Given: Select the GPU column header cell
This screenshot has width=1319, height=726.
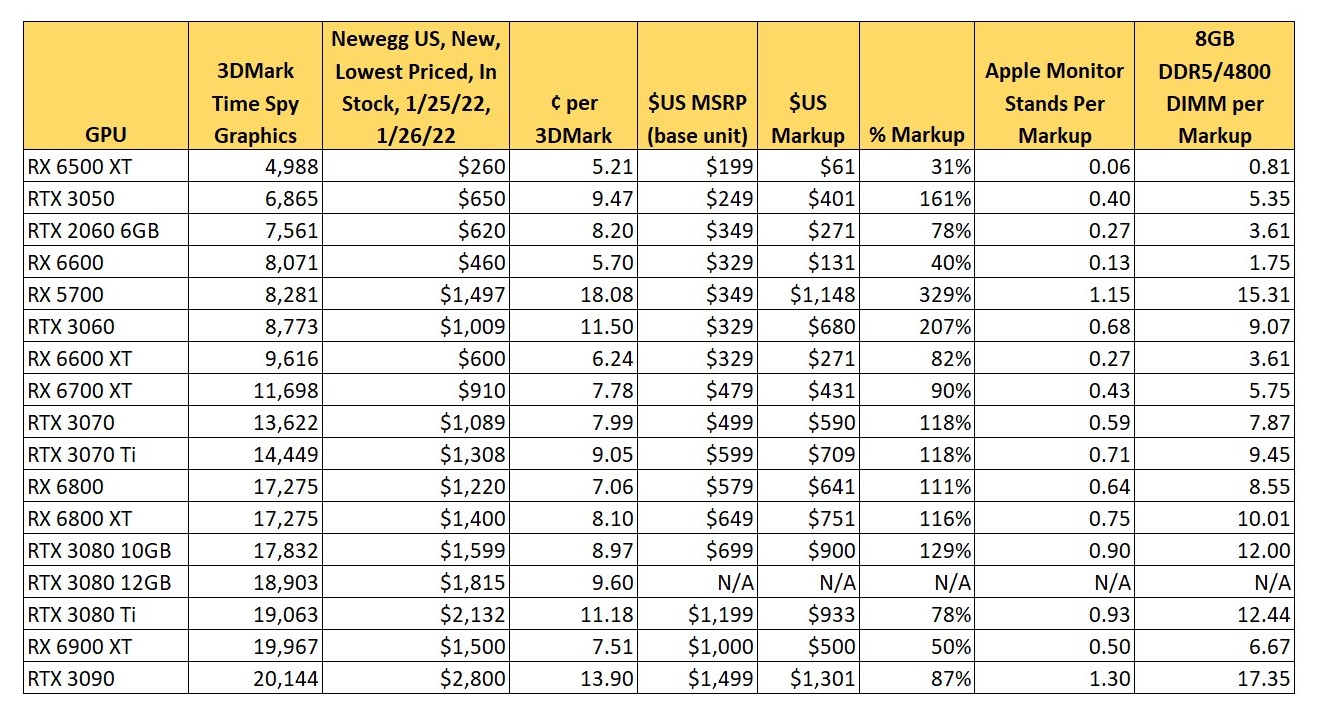Looking at the screenshot, I should [105, 87].
